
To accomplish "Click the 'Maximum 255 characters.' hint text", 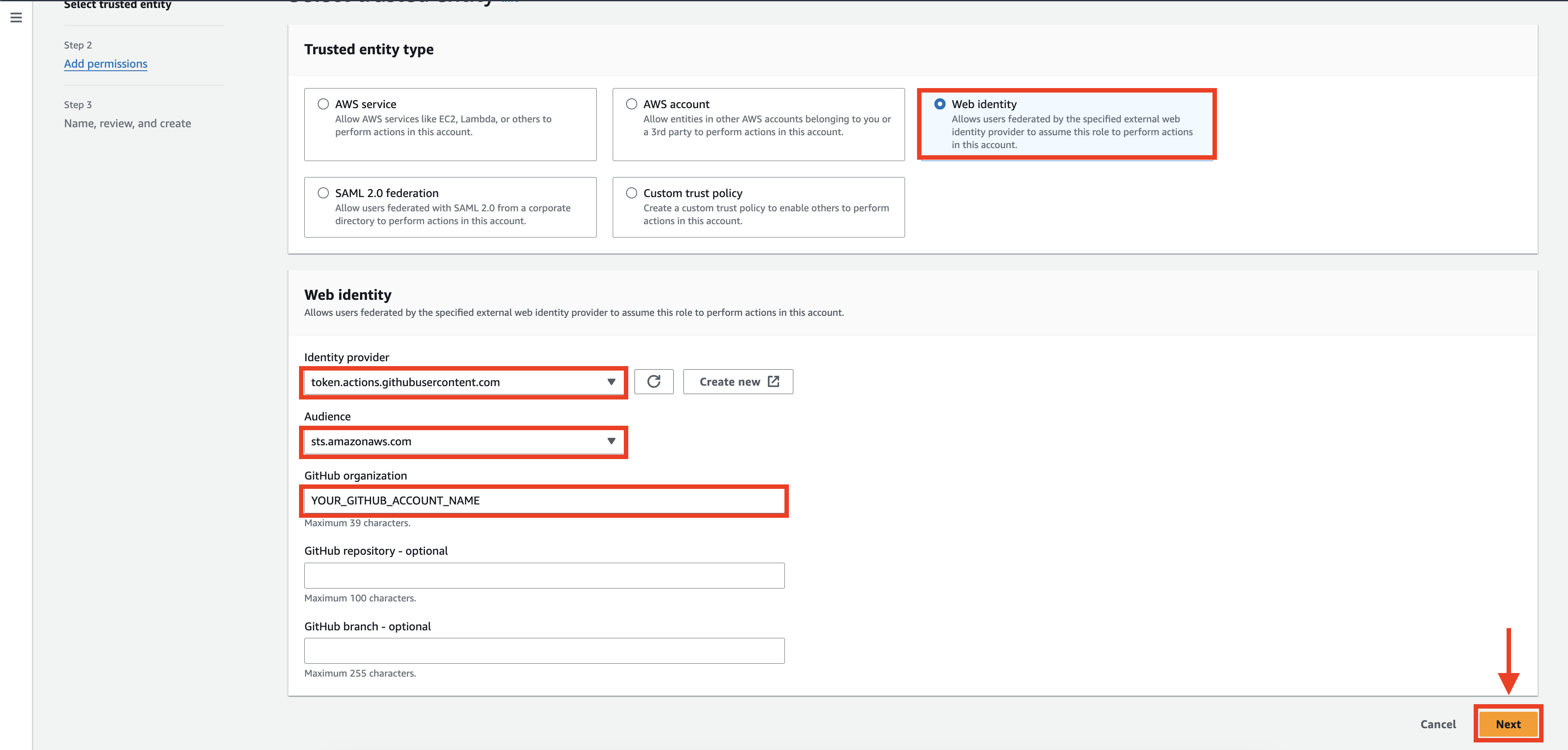I will click(x=360, y=673).
